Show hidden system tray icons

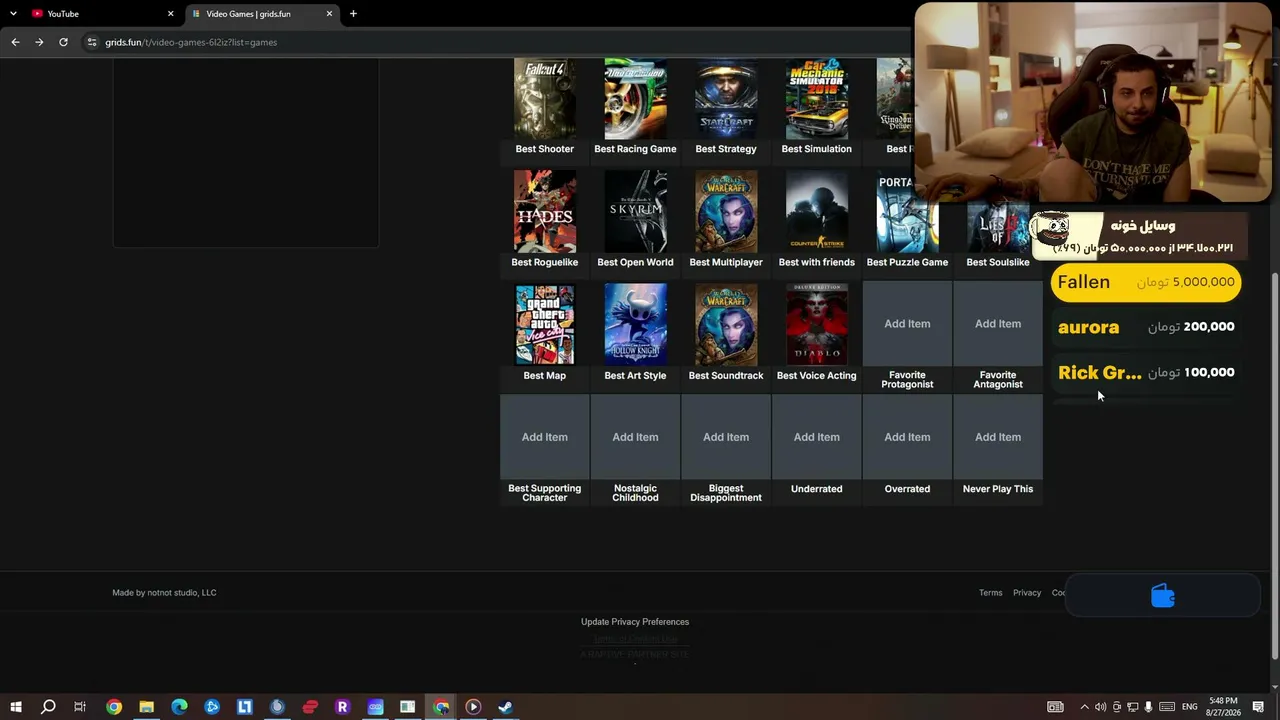pos(1084,707)
